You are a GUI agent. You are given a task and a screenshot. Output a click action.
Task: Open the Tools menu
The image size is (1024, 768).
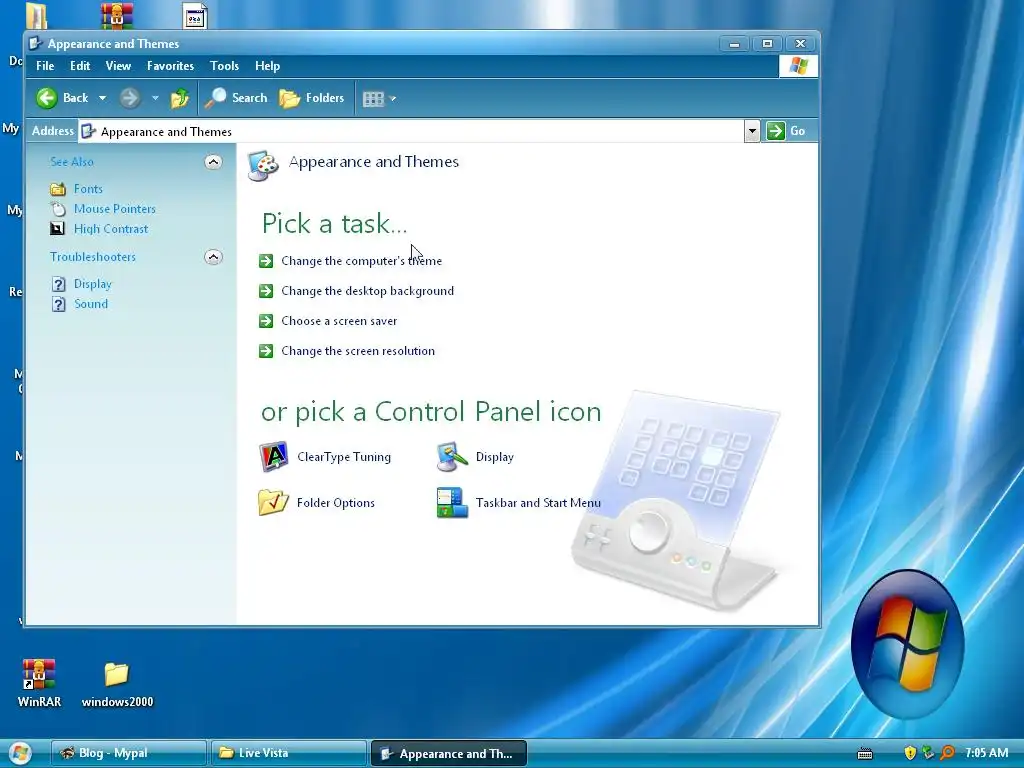224,66
